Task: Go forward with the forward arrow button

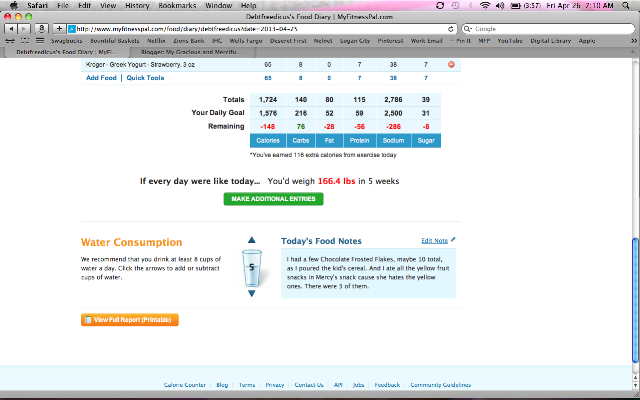Action: click(24, 29)
